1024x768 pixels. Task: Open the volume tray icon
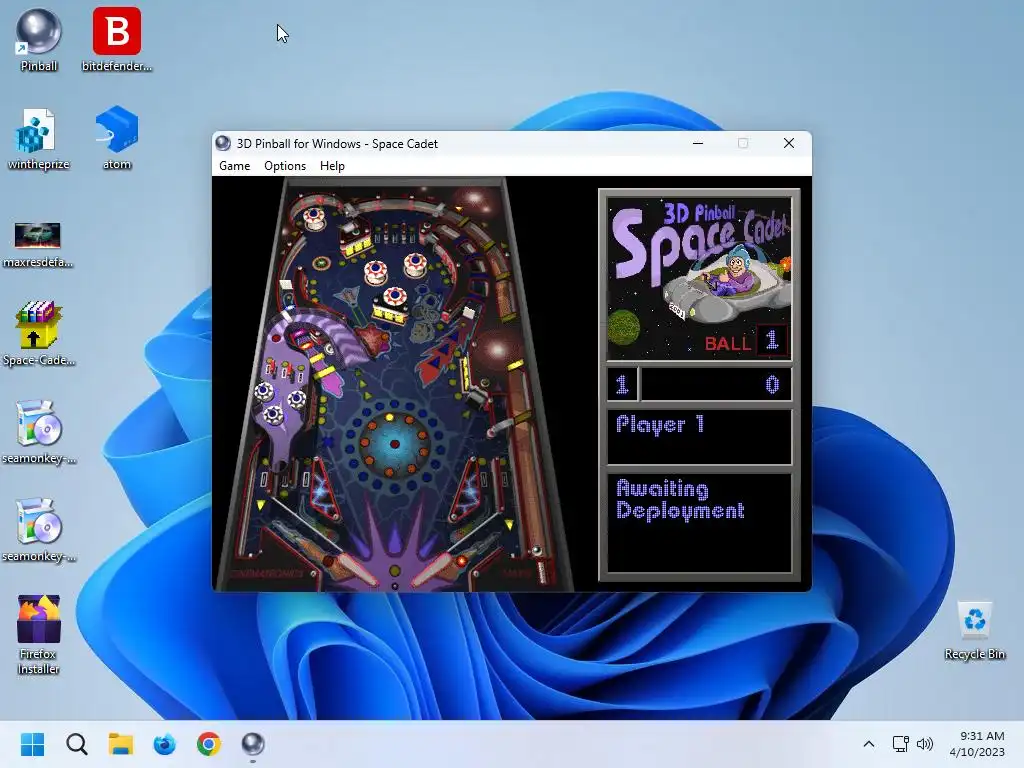[x=925, y=744]
